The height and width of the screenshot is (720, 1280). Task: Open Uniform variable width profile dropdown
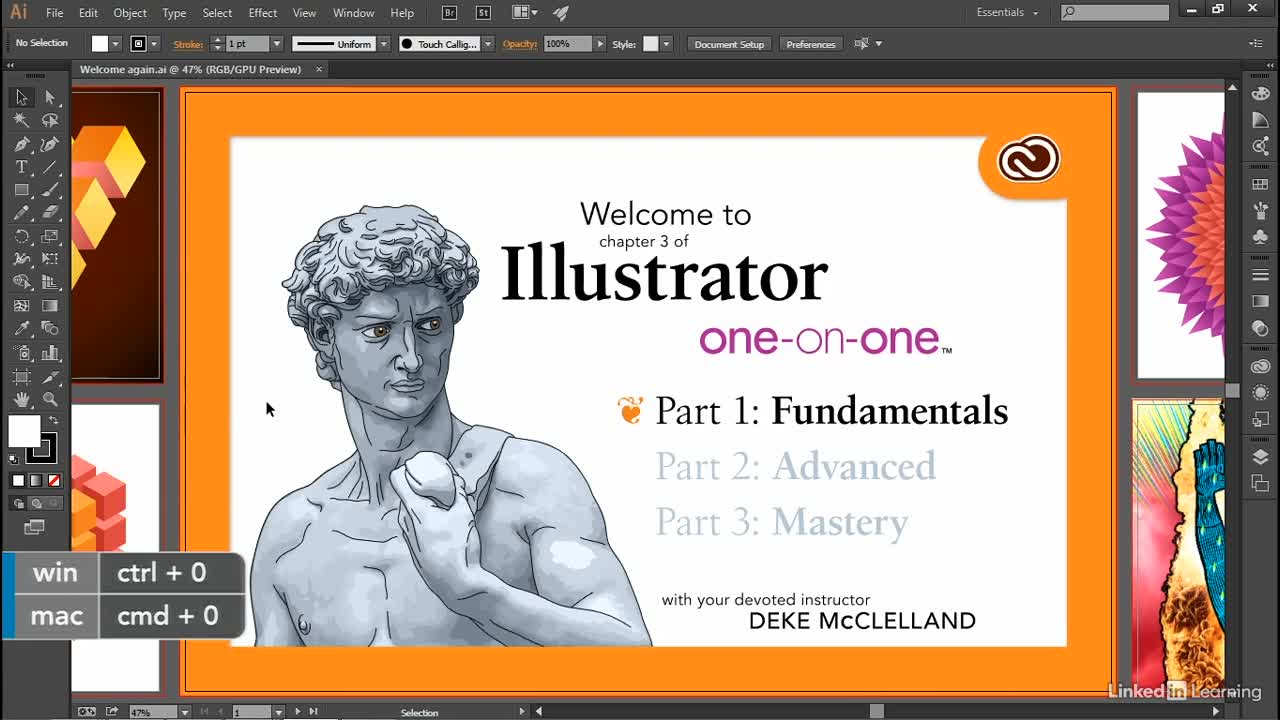pyautogui.click(x=383, y=44)
